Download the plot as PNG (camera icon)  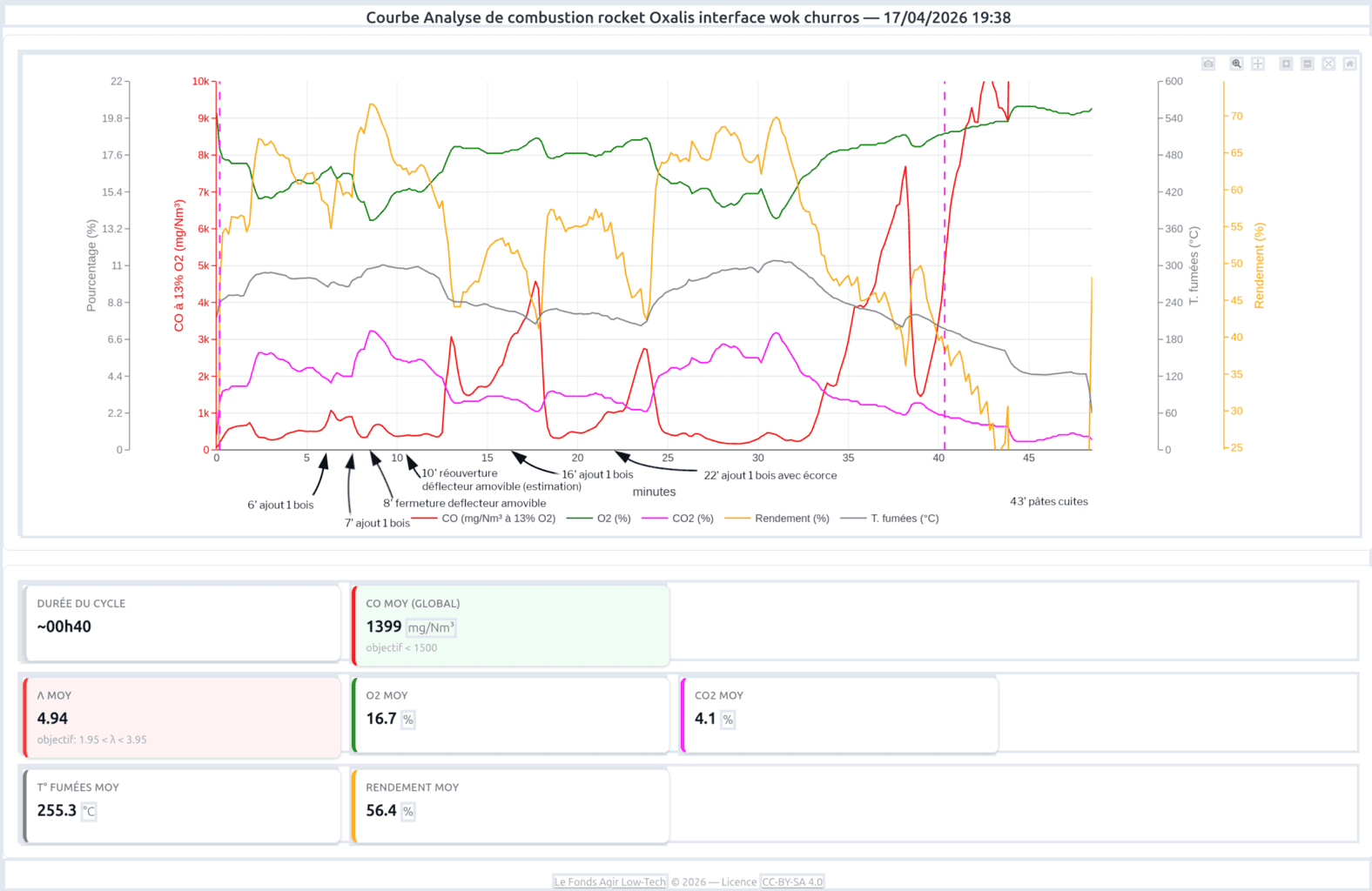click(x=1208, y=64)
